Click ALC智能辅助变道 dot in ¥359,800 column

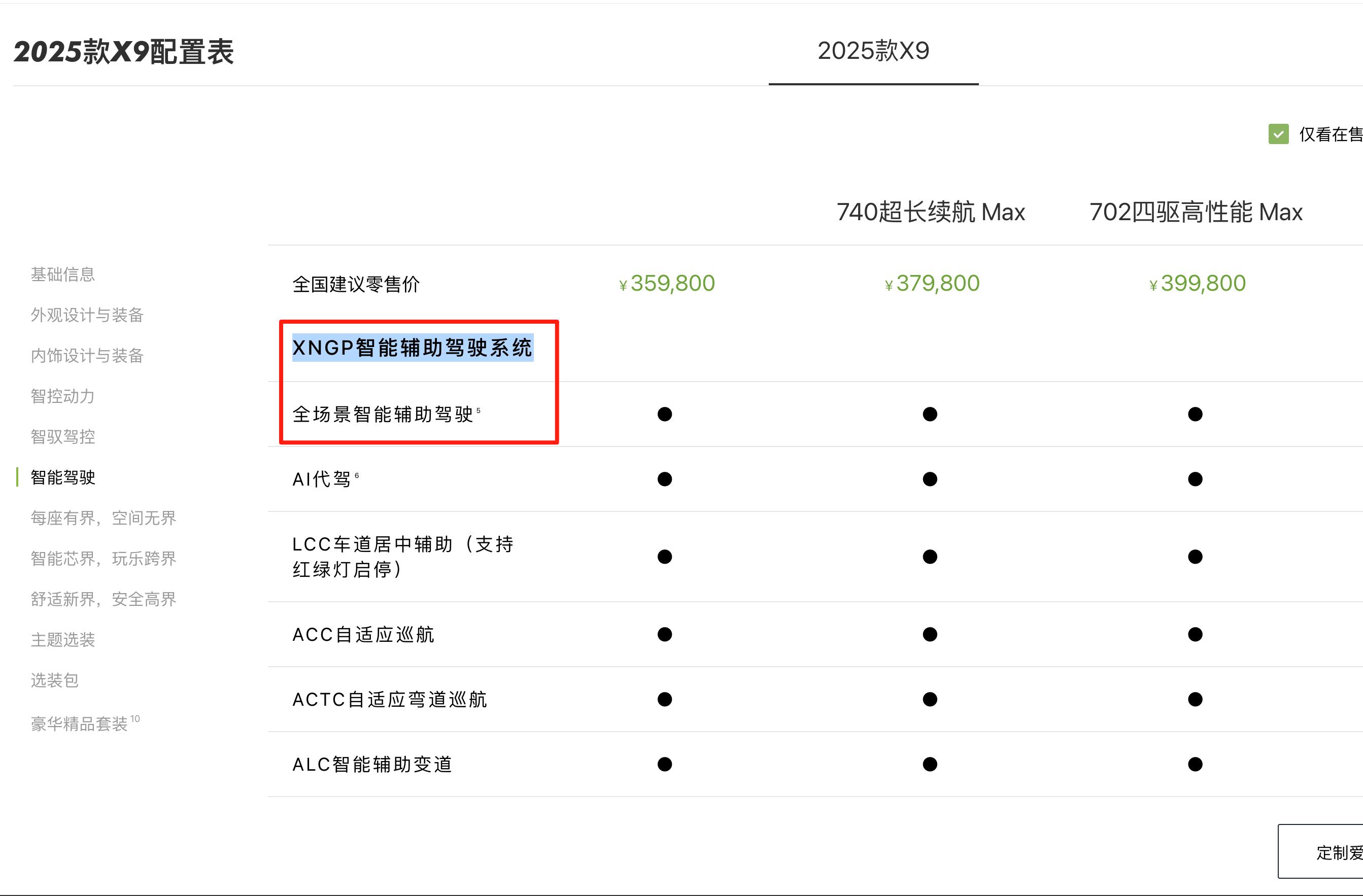[665, 764]
